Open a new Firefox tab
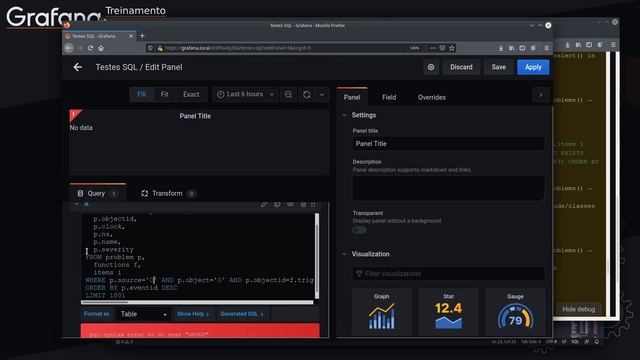 pos(142,36)
